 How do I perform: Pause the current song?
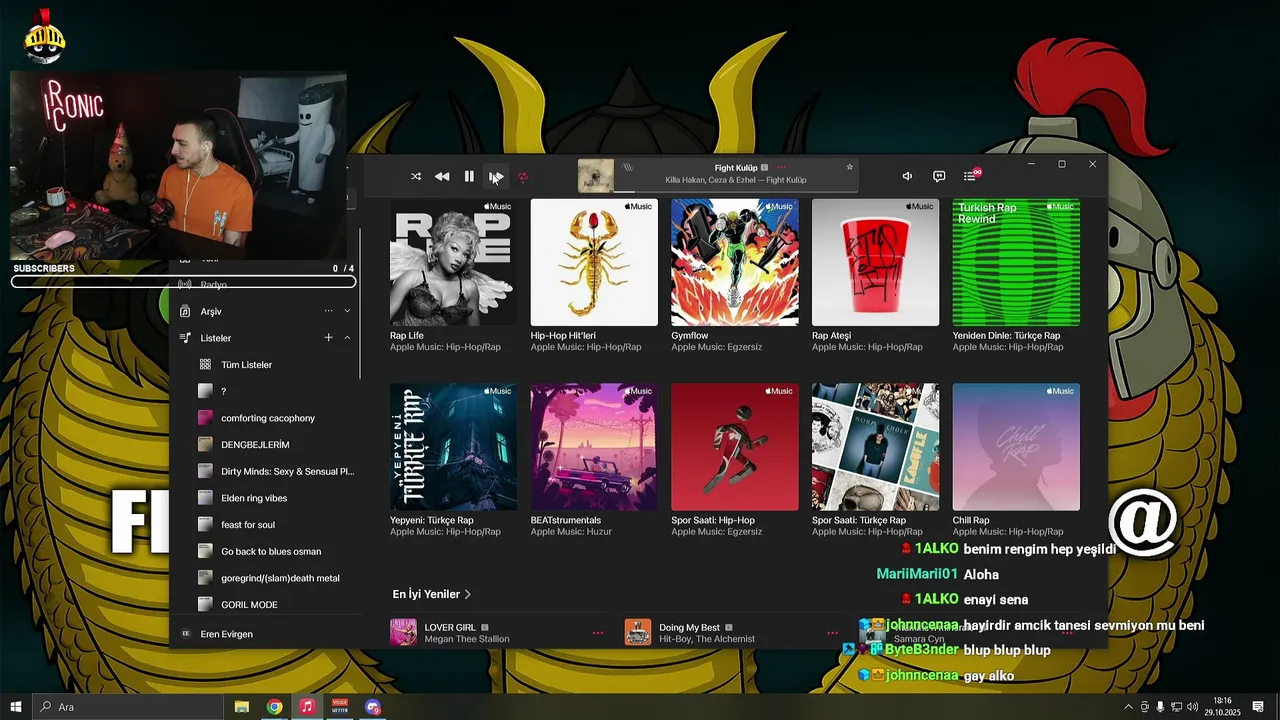click(x=469, y=177)
